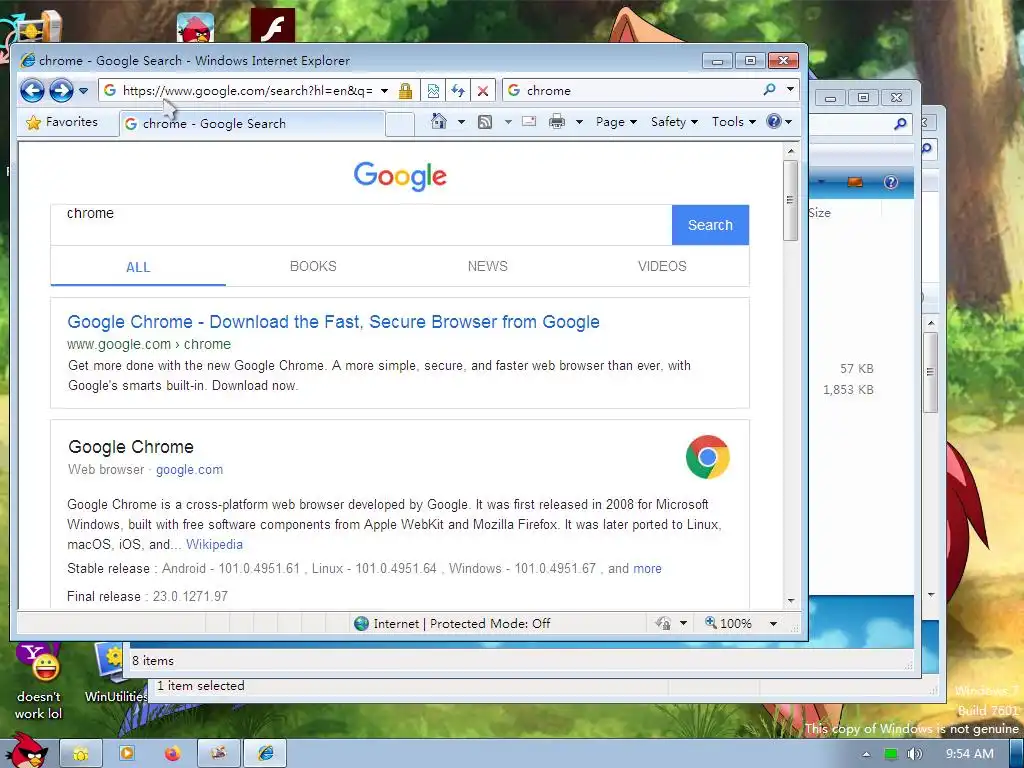
Task: Expand the zoom level dropdown arrow
Action: click(773, 624)
